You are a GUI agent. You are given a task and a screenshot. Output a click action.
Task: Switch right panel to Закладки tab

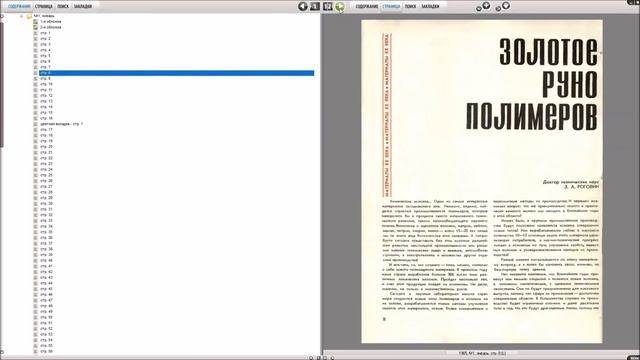point(430,6)
